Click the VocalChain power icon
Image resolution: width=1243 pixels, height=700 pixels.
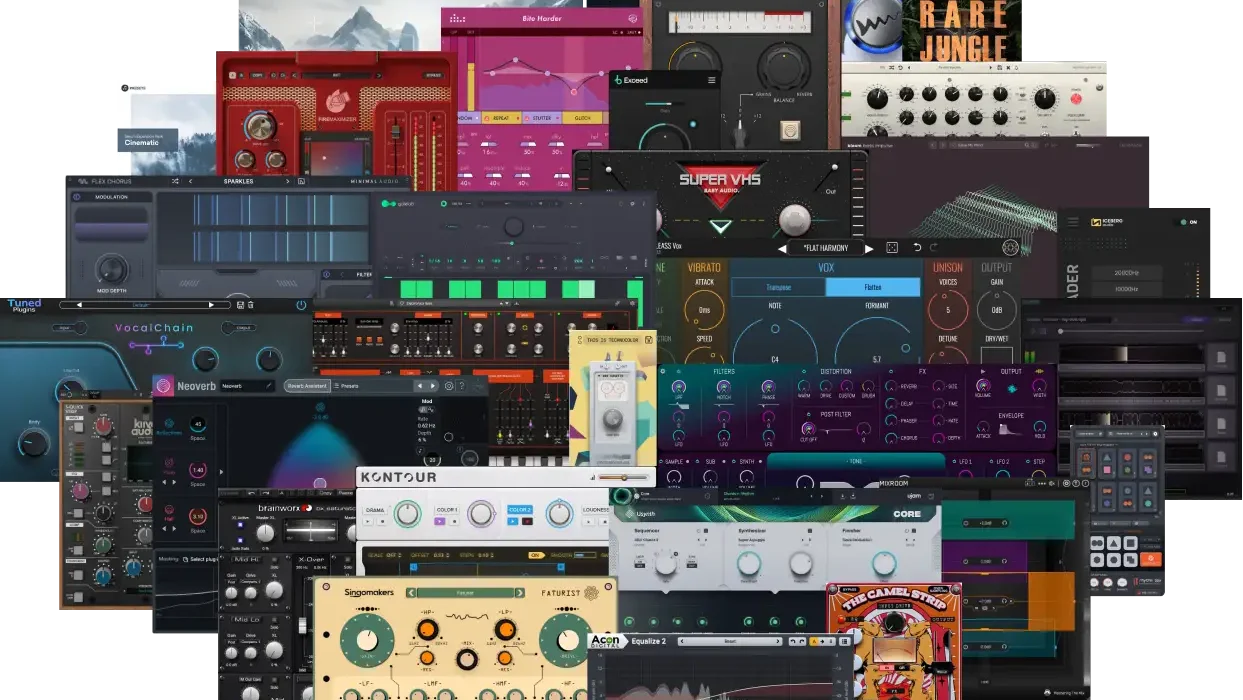click(301, 305)
